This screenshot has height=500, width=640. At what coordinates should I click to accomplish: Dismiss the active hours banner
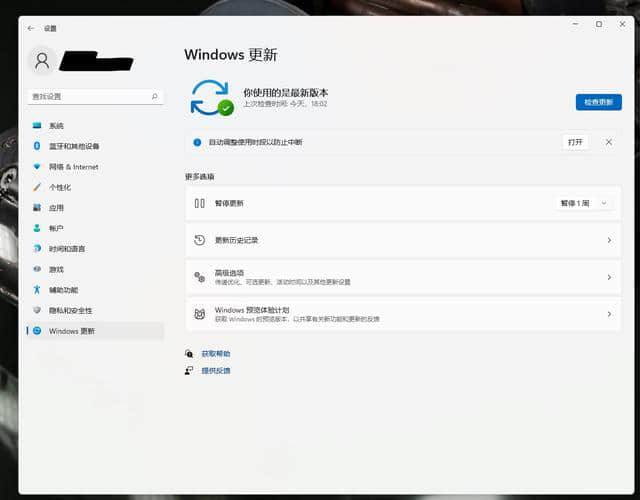point(609,142)
